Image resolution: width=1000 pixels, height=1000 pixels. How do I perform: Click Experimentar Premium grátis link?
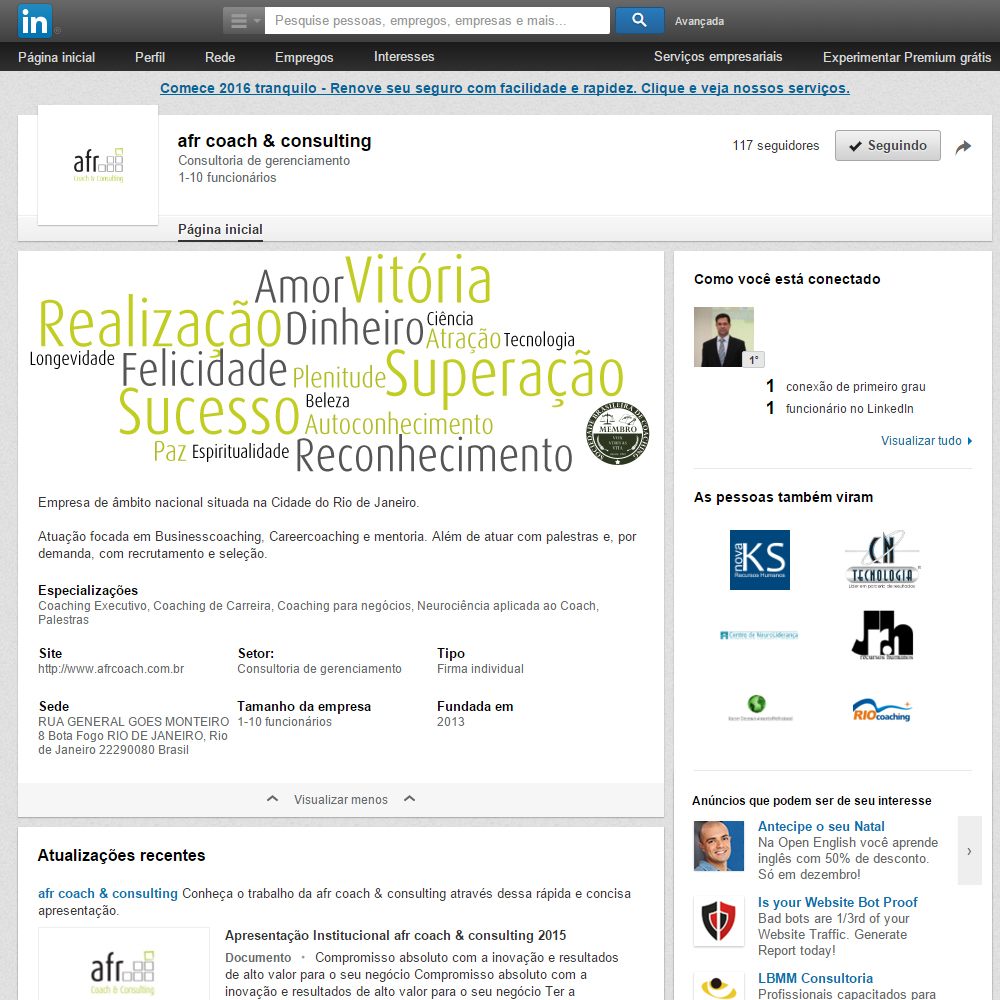click(x=907, y=57)
